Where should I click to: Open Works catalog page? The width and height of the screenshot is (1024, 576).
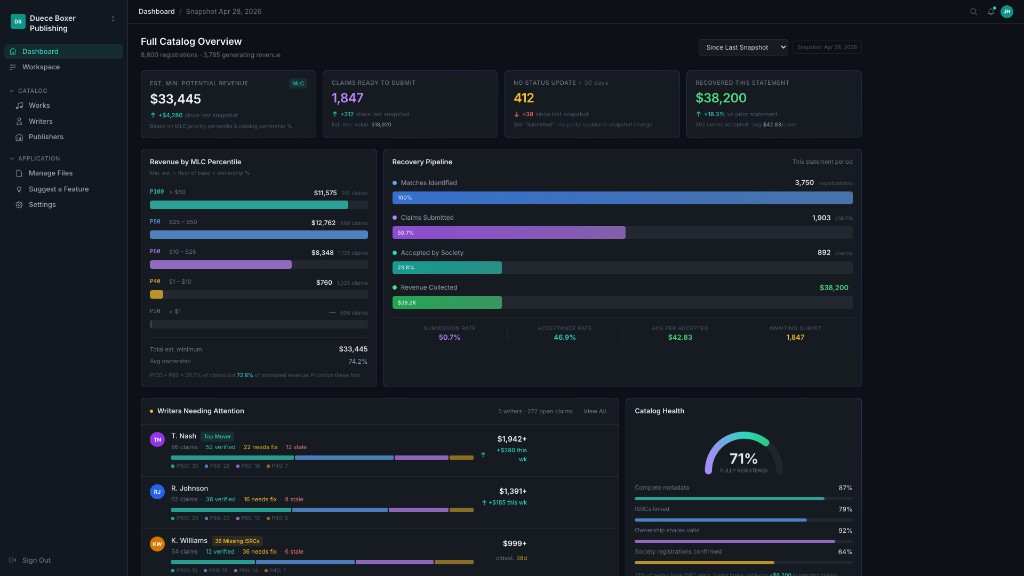pyautogui.click(x=39, y=105)
